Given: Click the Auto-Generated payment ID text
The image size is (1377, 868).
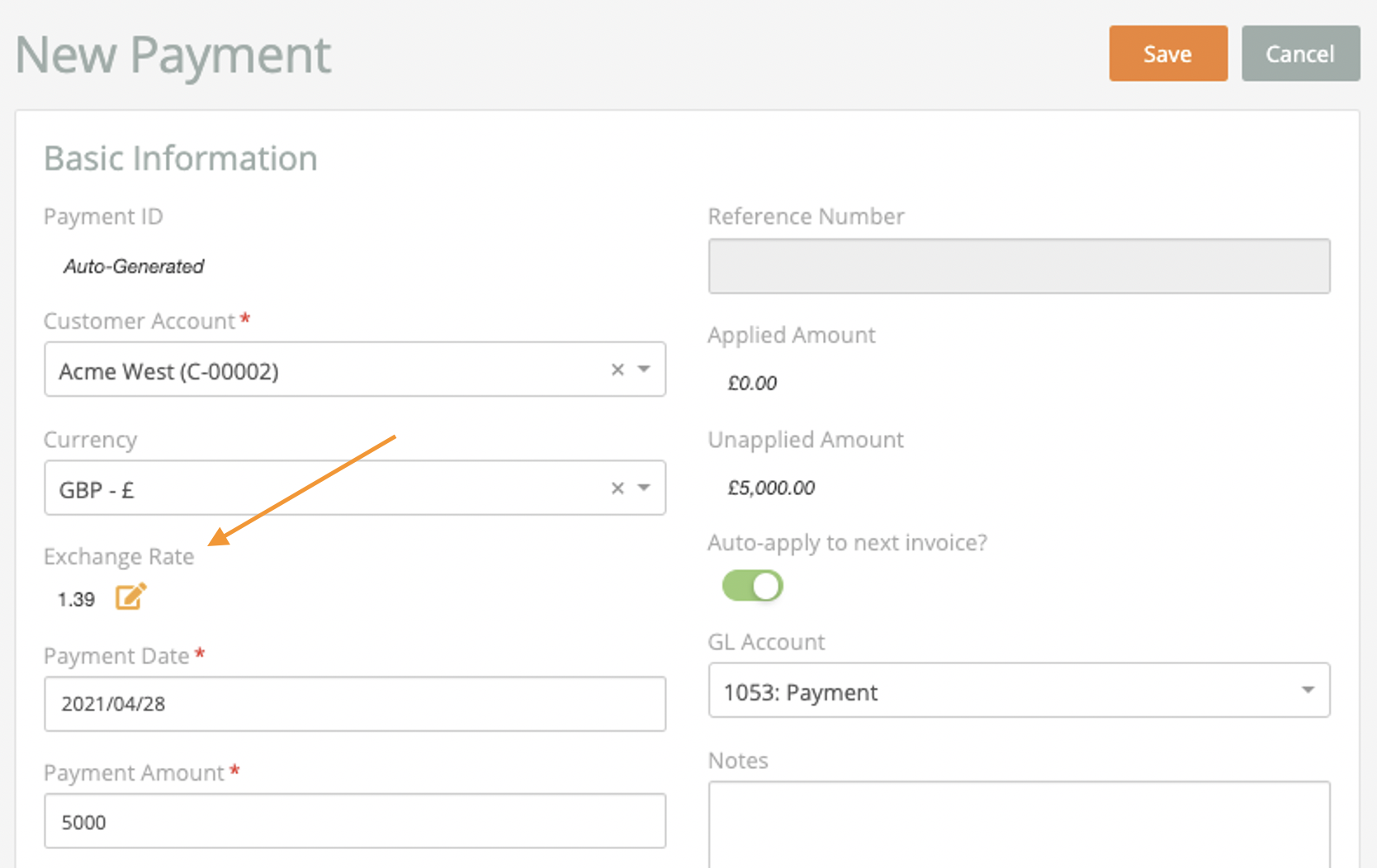Looking at the screenshot, I should click(134, 267).
